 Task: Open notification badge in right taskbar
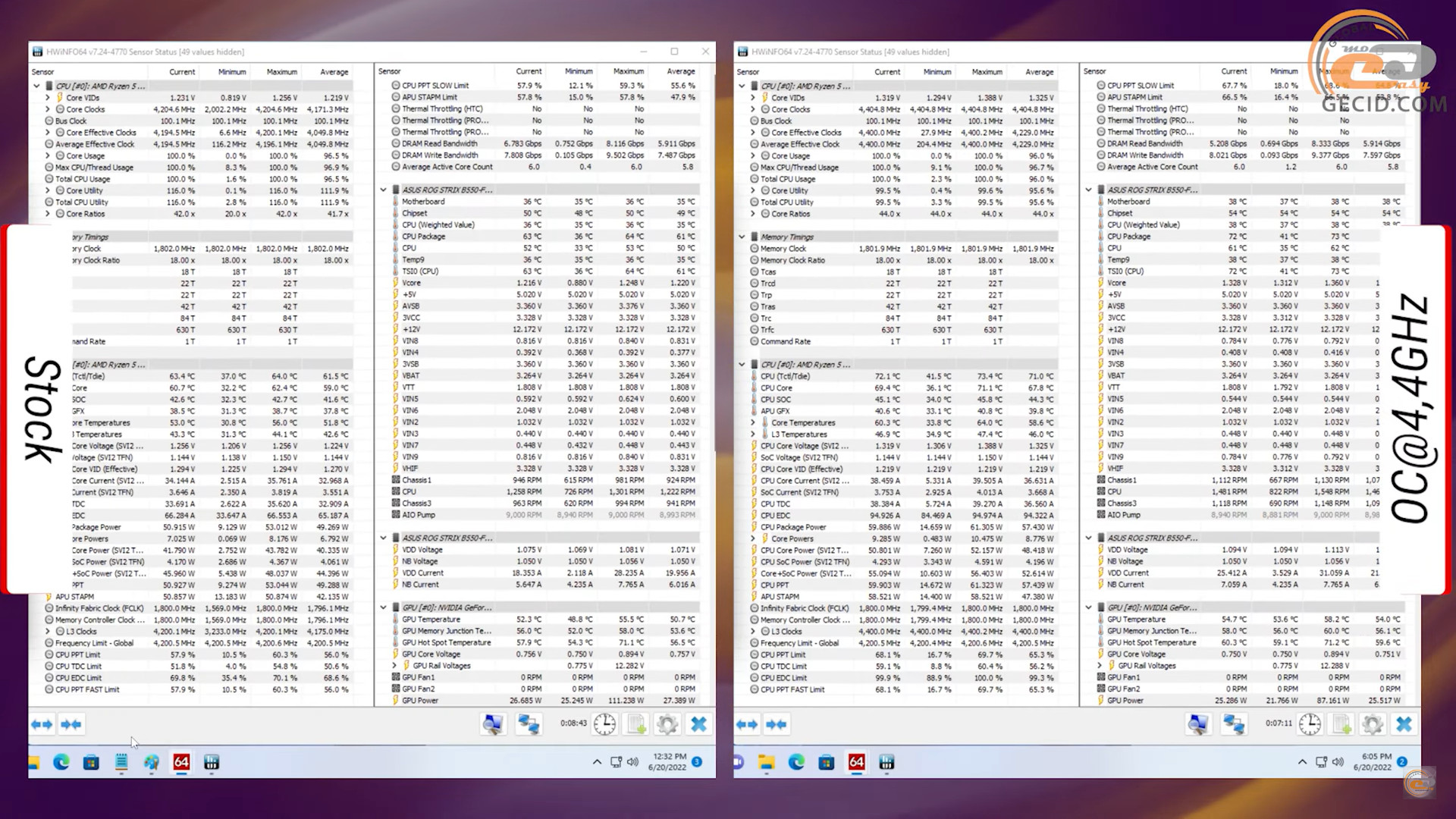pos(1402,762)
